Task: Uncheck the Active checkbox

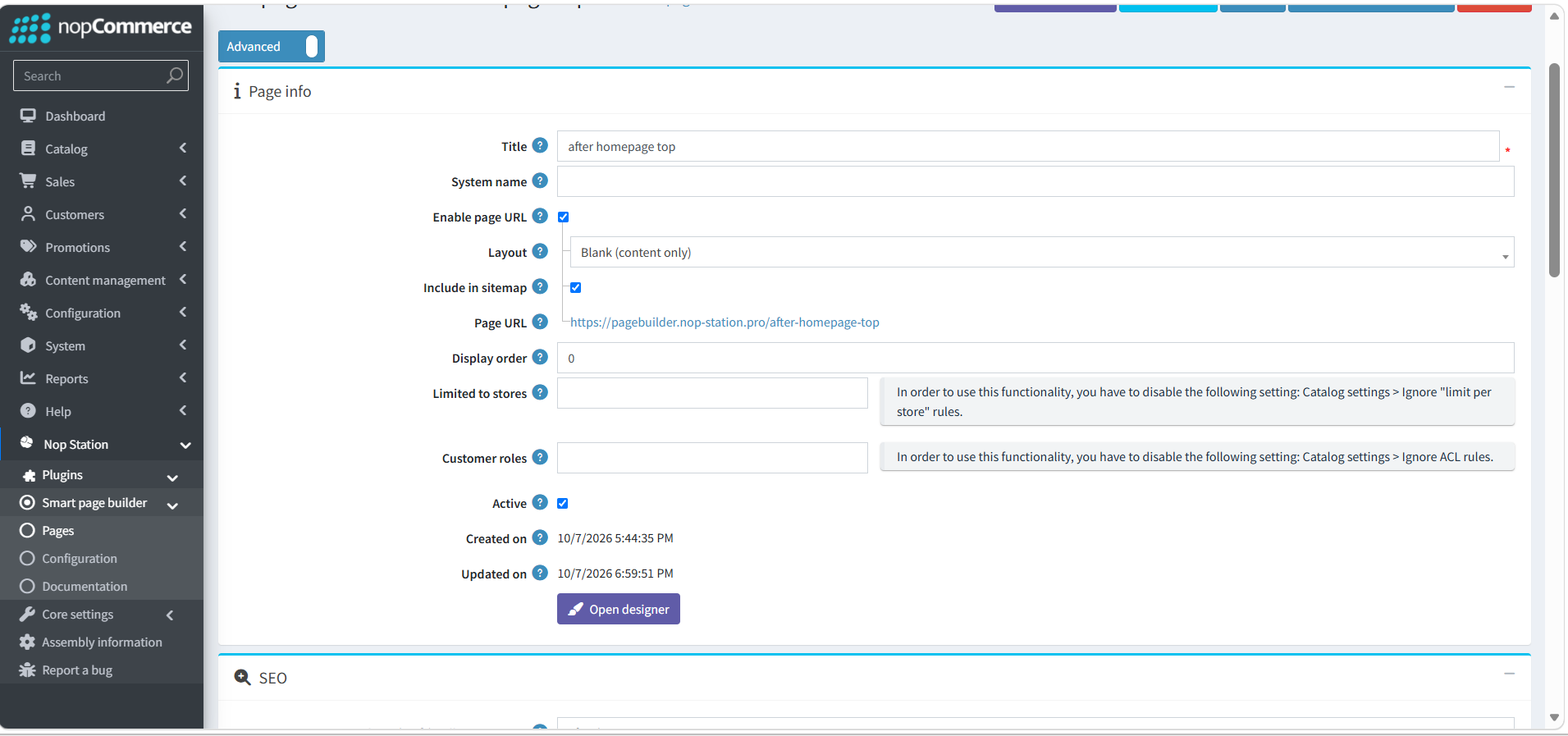Action: pyautogui.click(x=563, y=504)
